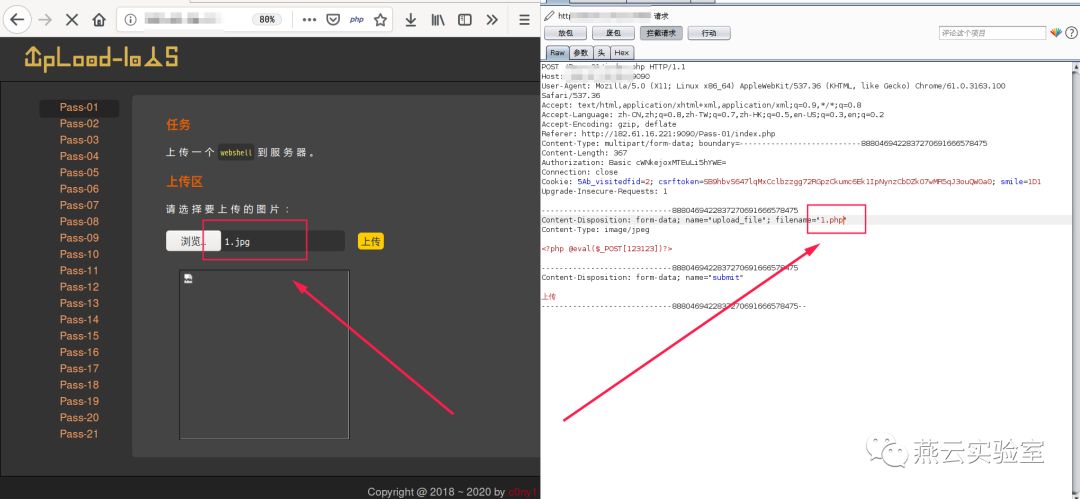Click the yellow 上传 upload button
This screenshot has height=499, width=1080.
tap(371, 241)
